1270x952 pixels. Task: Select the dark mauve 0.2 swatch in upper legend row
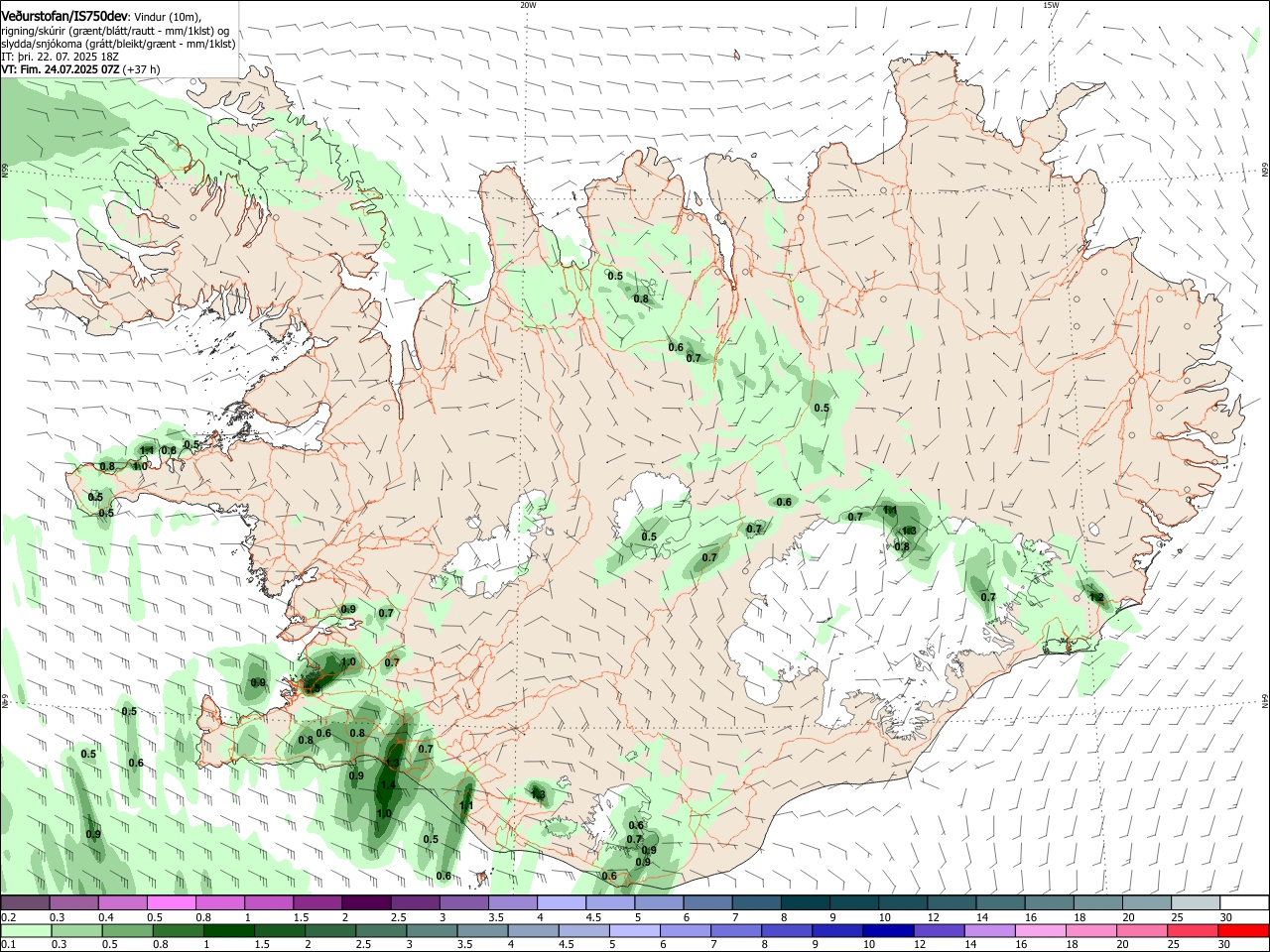click(25, 902)
